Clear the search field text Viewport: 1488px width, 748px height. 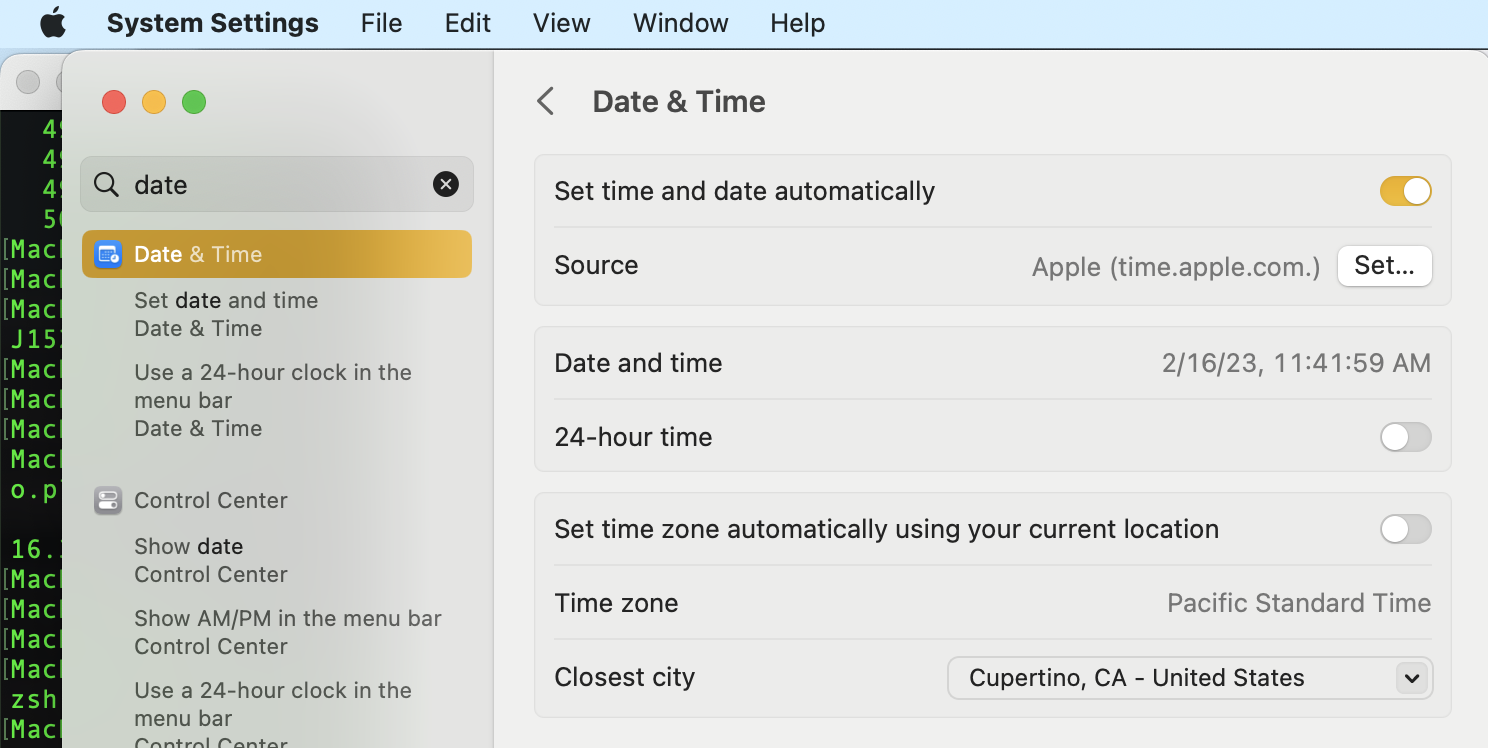[x=446, y=184]
